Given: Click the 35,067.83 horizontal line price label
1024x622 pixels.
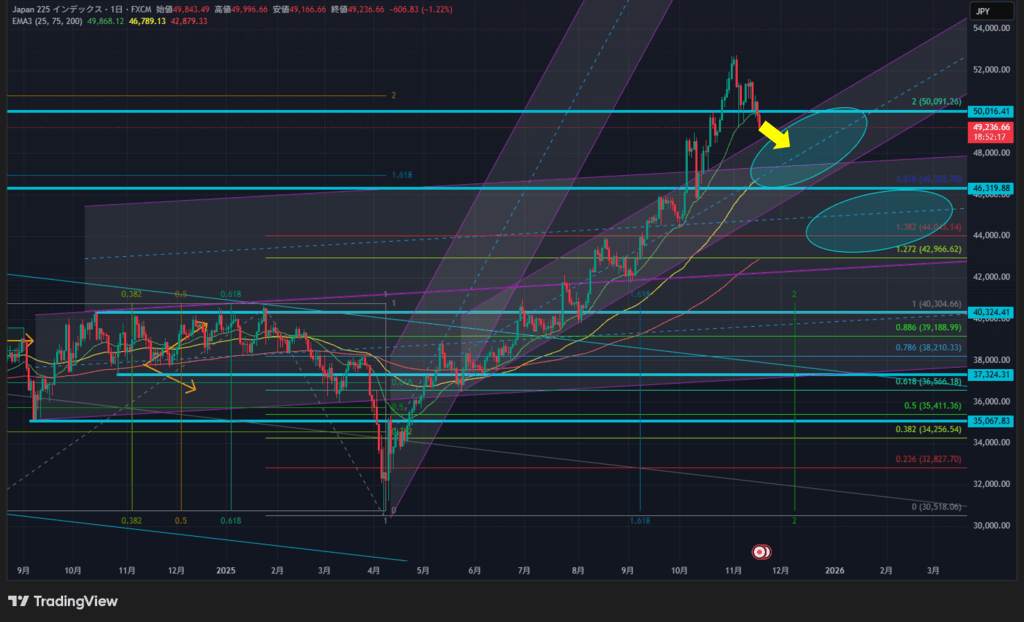Looking at the screenshot, I should (x=992, y=421).
